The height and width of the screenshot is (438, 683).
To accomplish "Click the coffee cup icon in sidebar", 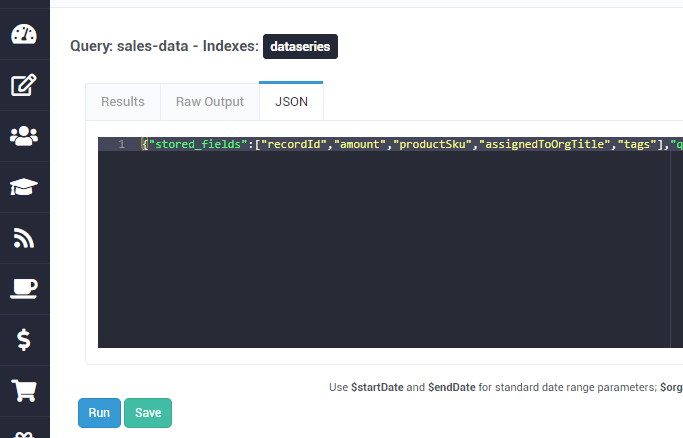I will [x=24, y=289].
